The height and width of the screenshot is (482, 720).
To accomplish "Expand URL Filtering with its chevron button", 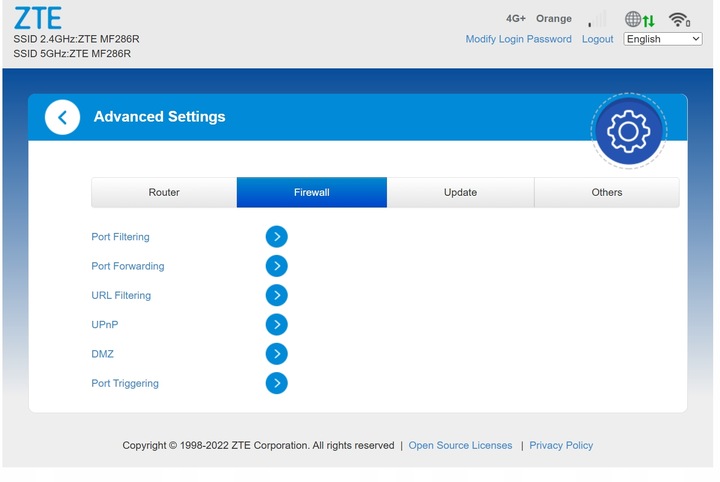I will (276, 295).
